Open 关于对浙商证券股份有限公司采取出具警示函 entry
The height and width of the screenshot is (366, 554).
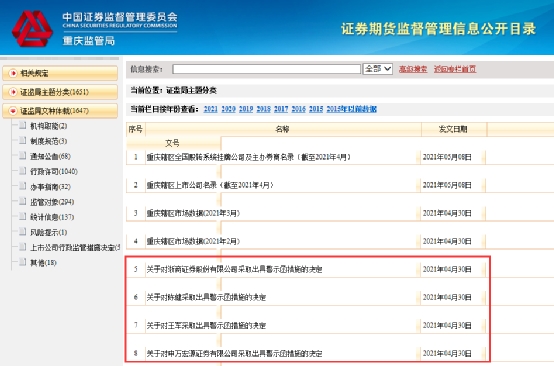coord(234,269)
